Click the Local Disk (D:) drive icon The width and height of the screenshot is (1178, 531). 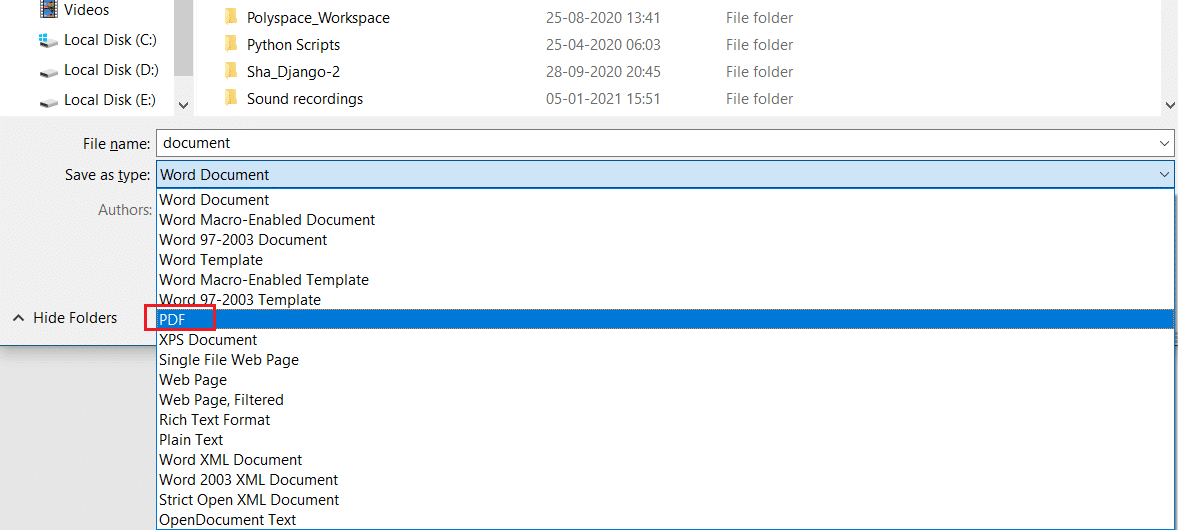tap(49, 72)
